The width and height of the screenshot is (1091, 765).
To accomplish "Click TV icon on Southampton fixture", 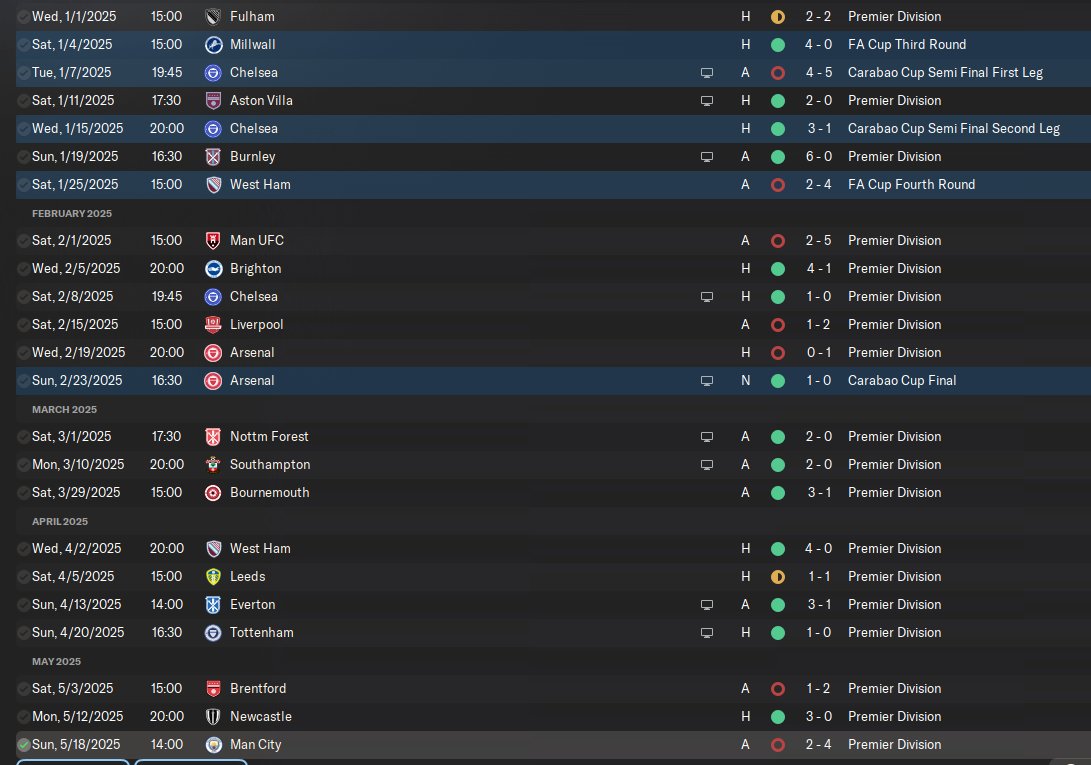I will pos(707,465).
